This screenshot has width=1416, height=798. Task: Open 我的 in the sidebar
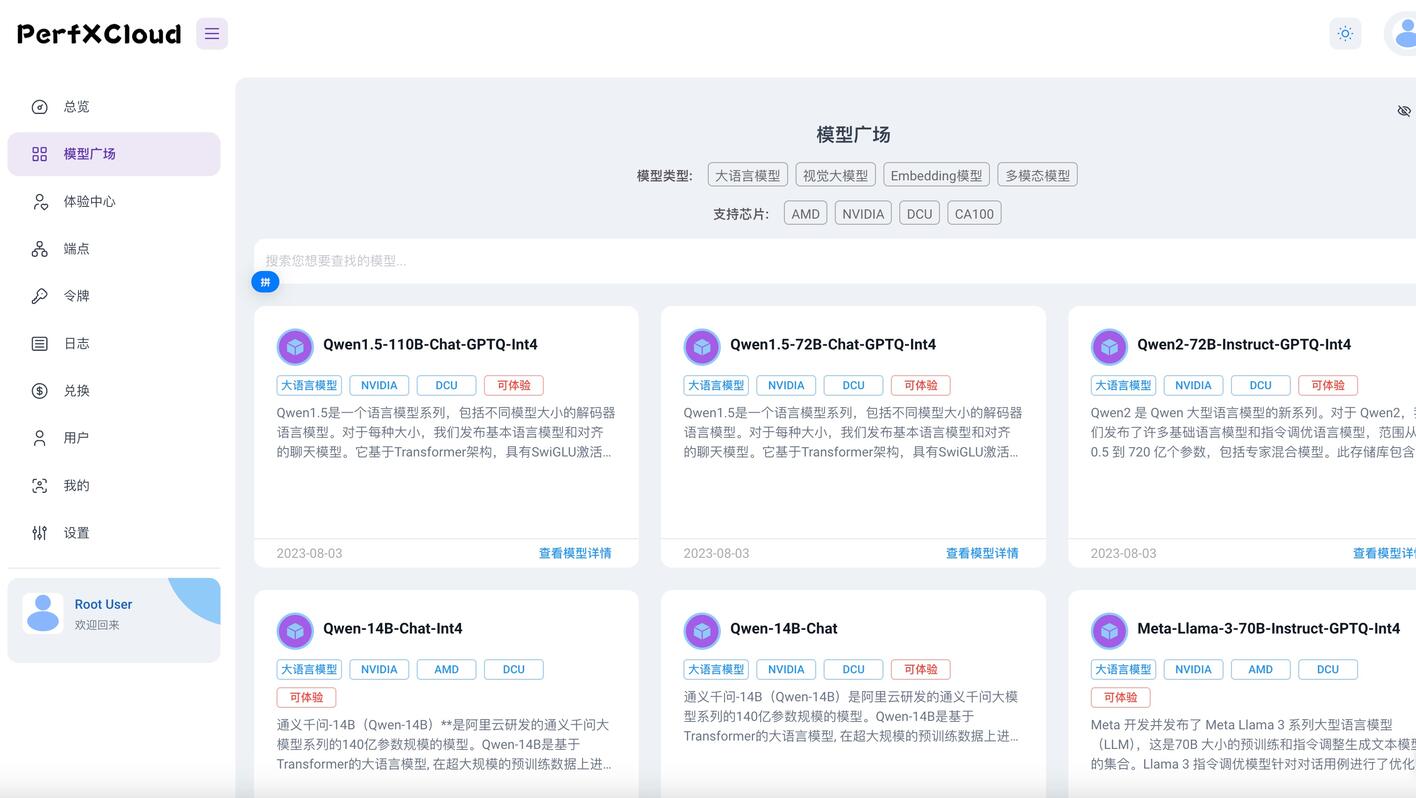click(x=114, y=486)
